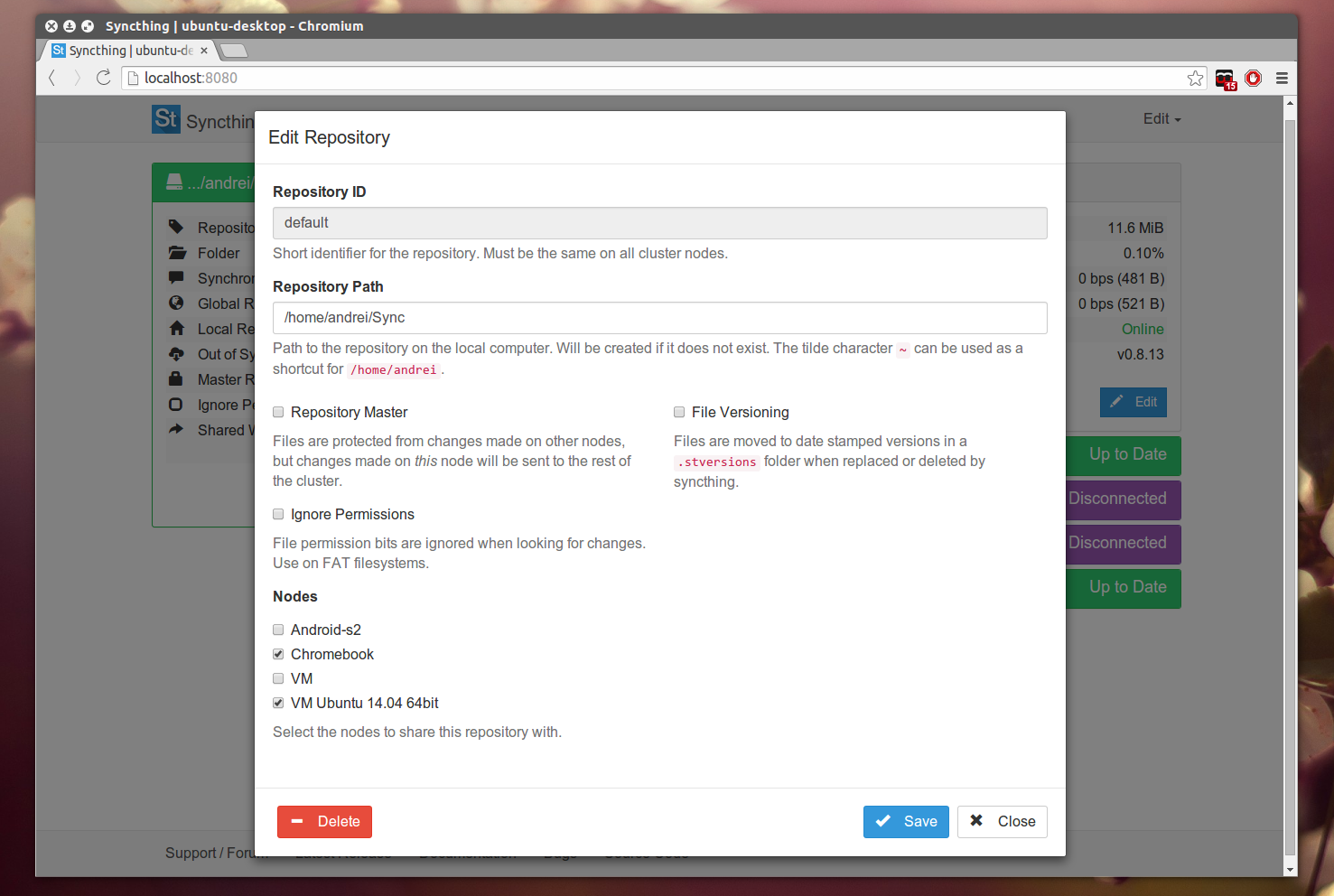
Task: Click the globe icon beside Global Repository
Action: [176, 303]
